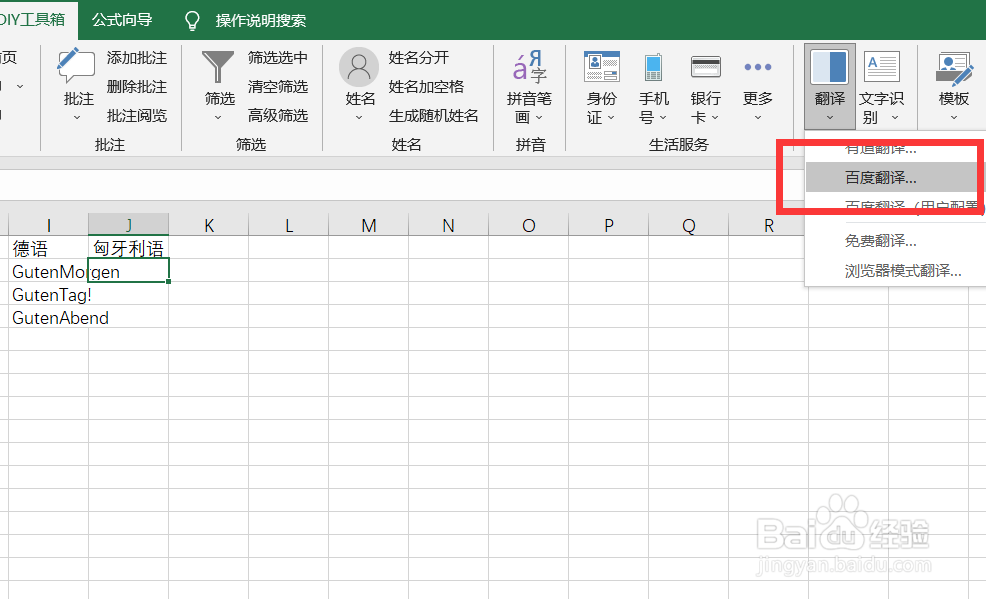Click the 手机号 phone icon
This screenshot has height=599, width=986.
pyautogui.click(x=653, y=67)
